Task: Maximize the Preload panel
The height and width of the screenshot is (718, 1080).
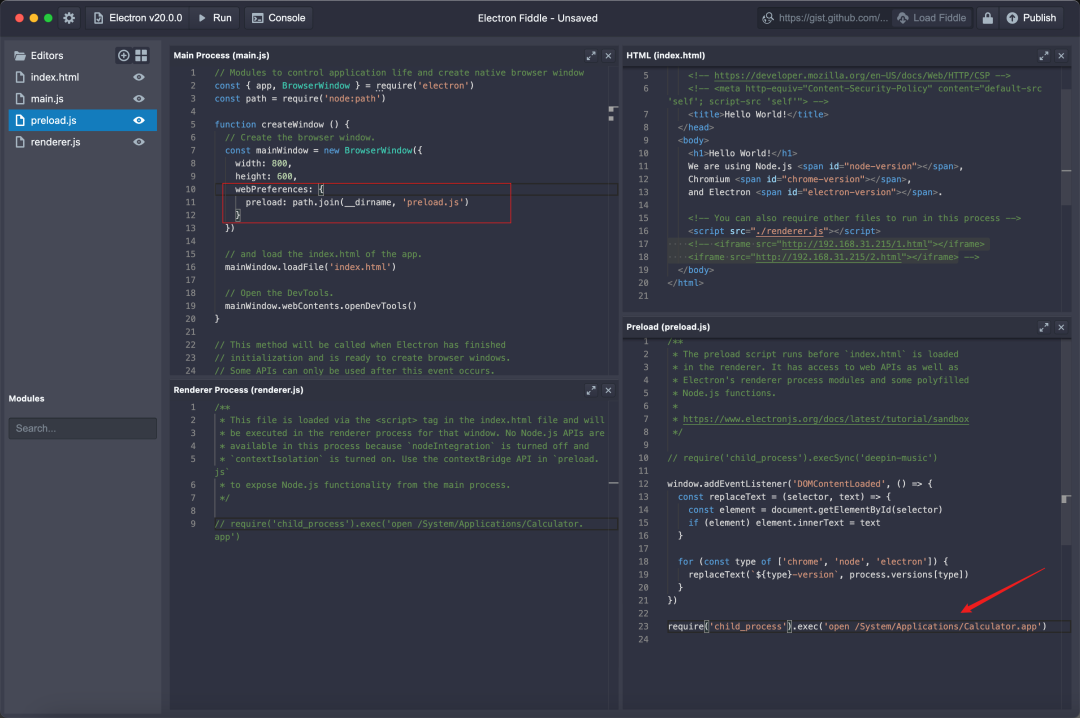Action: click(x=1043, y=327)
